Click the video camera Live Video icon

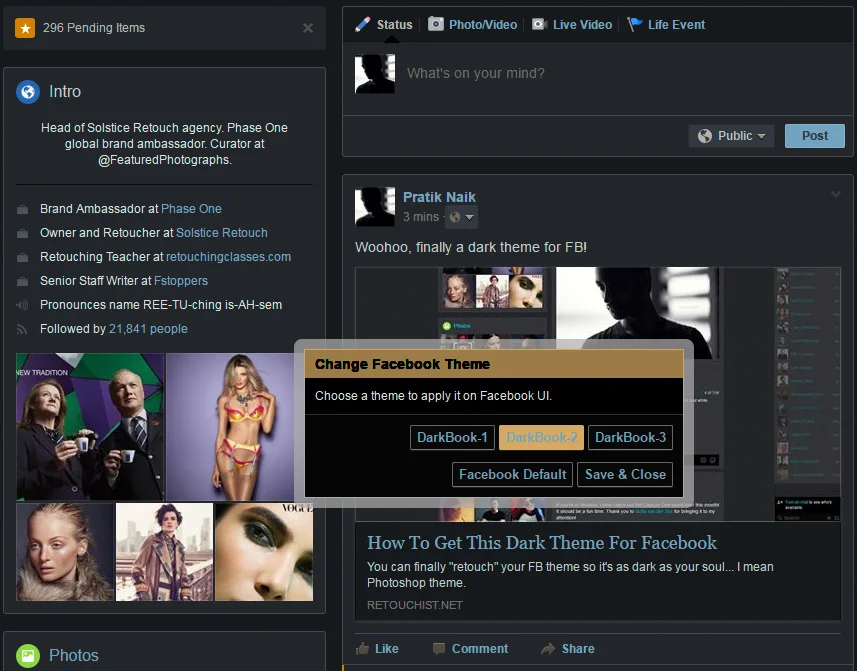click(x=539, y=25)
